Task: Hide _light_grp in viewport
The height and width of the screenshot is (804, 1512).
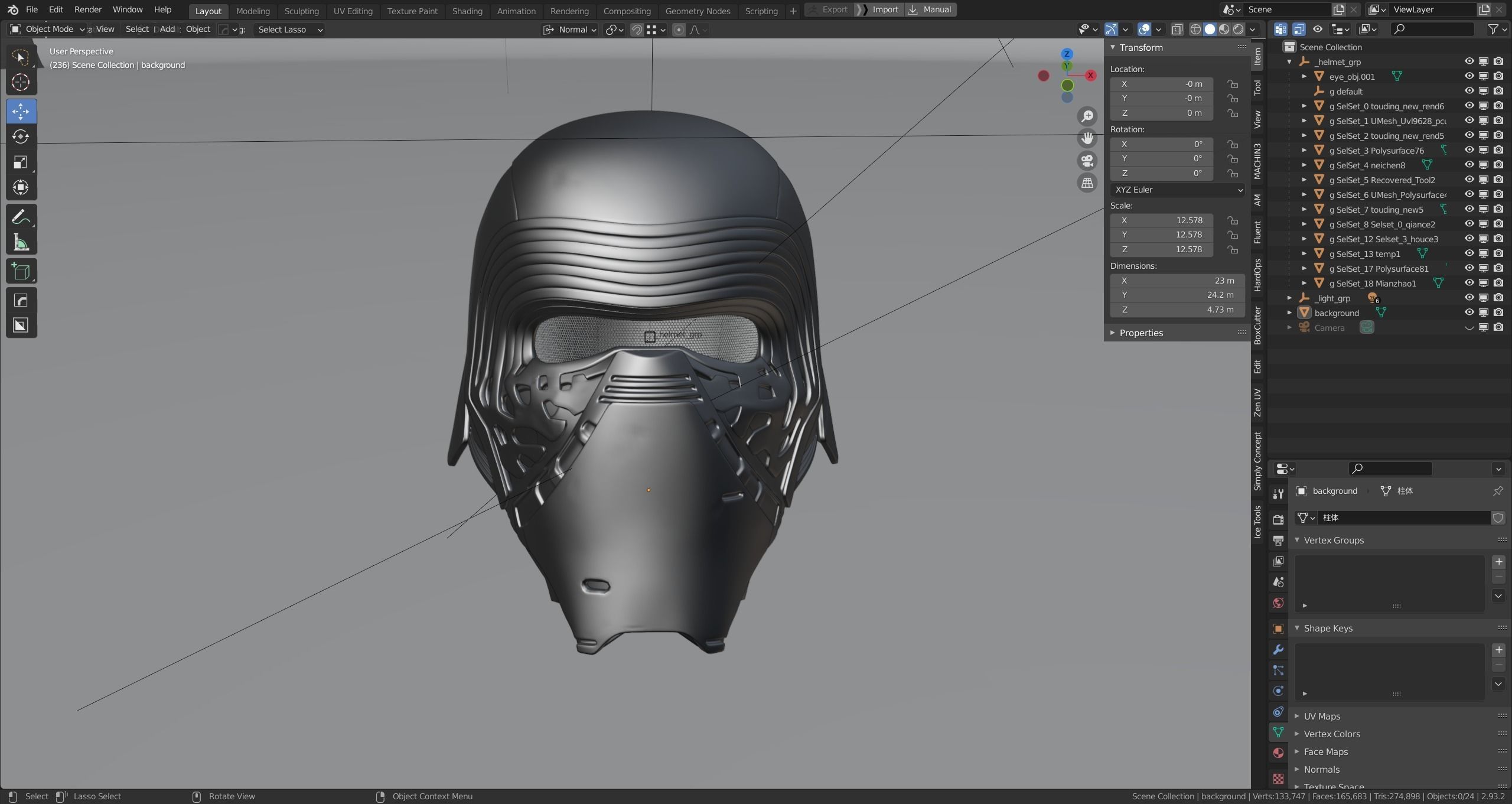Action: (x=1469, y=298)
